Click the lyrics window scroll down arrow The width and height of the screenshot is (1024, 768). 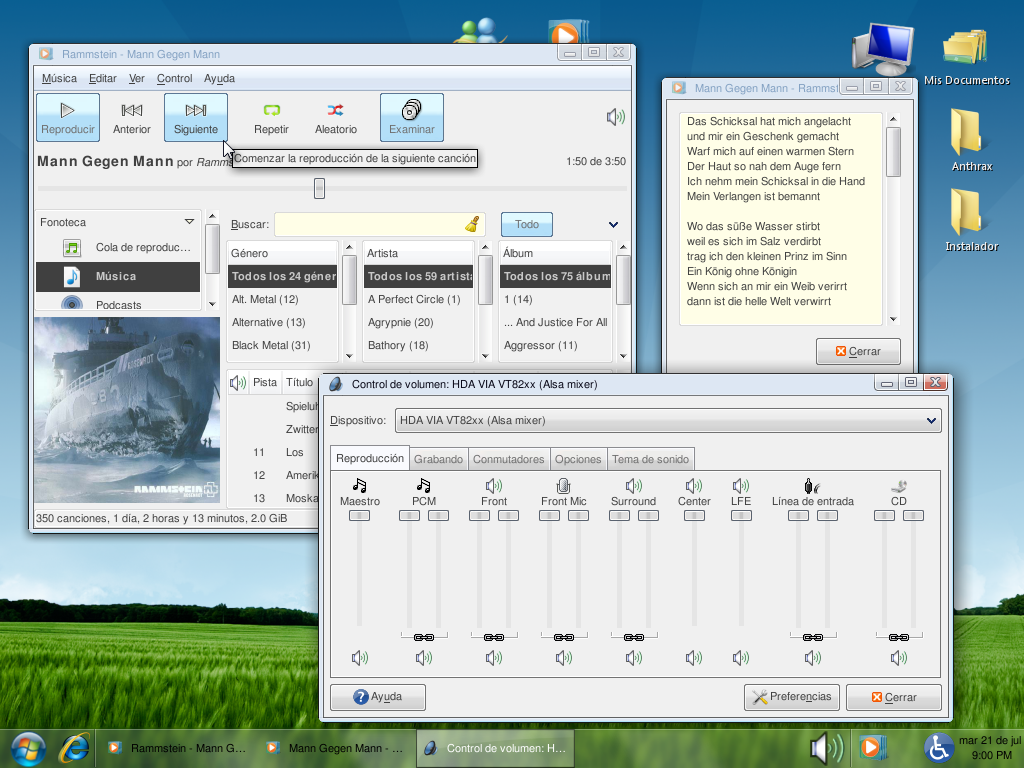point(893,319)
